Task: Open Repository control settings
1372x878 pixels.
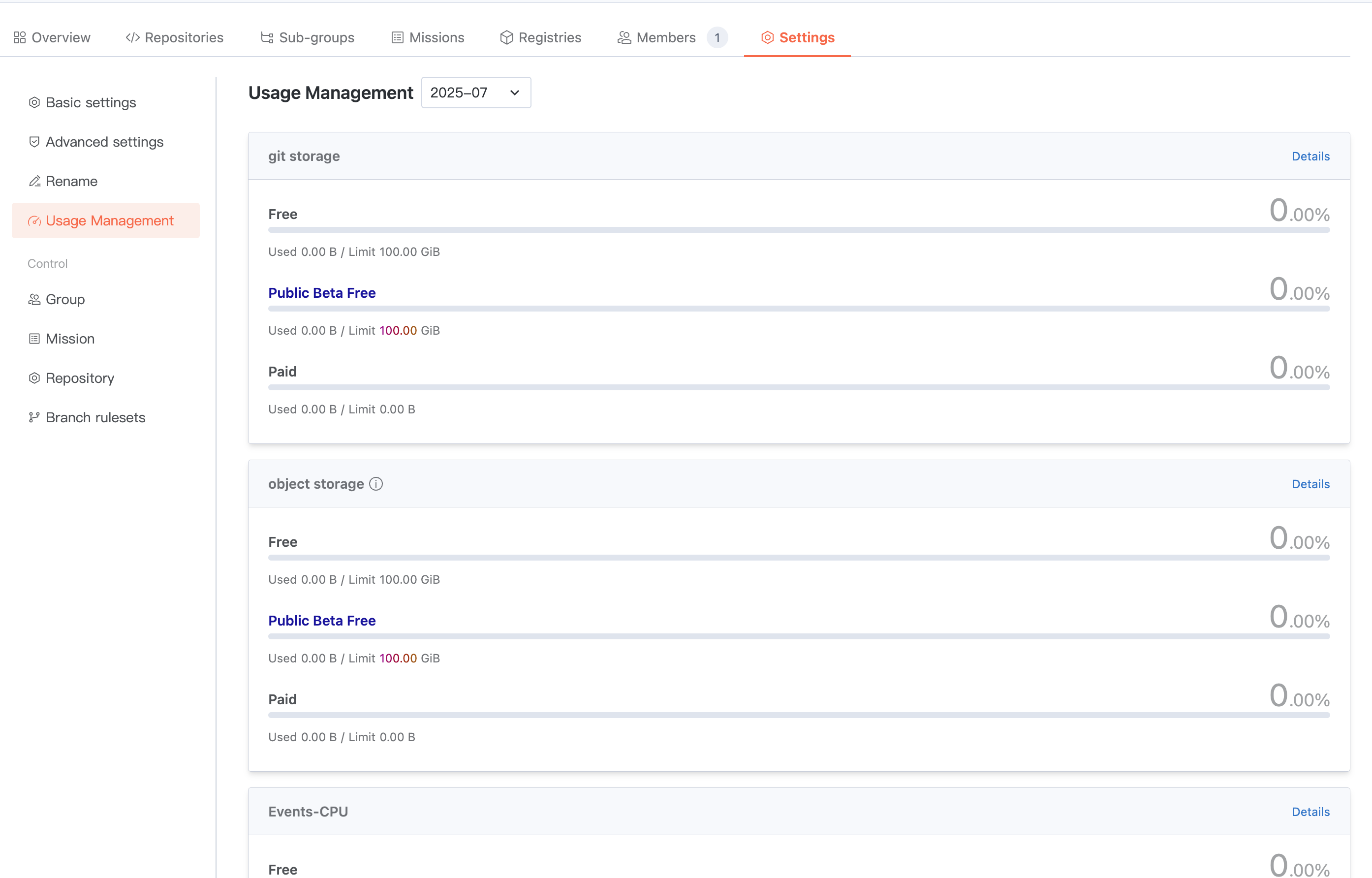Action: (80, 378)
